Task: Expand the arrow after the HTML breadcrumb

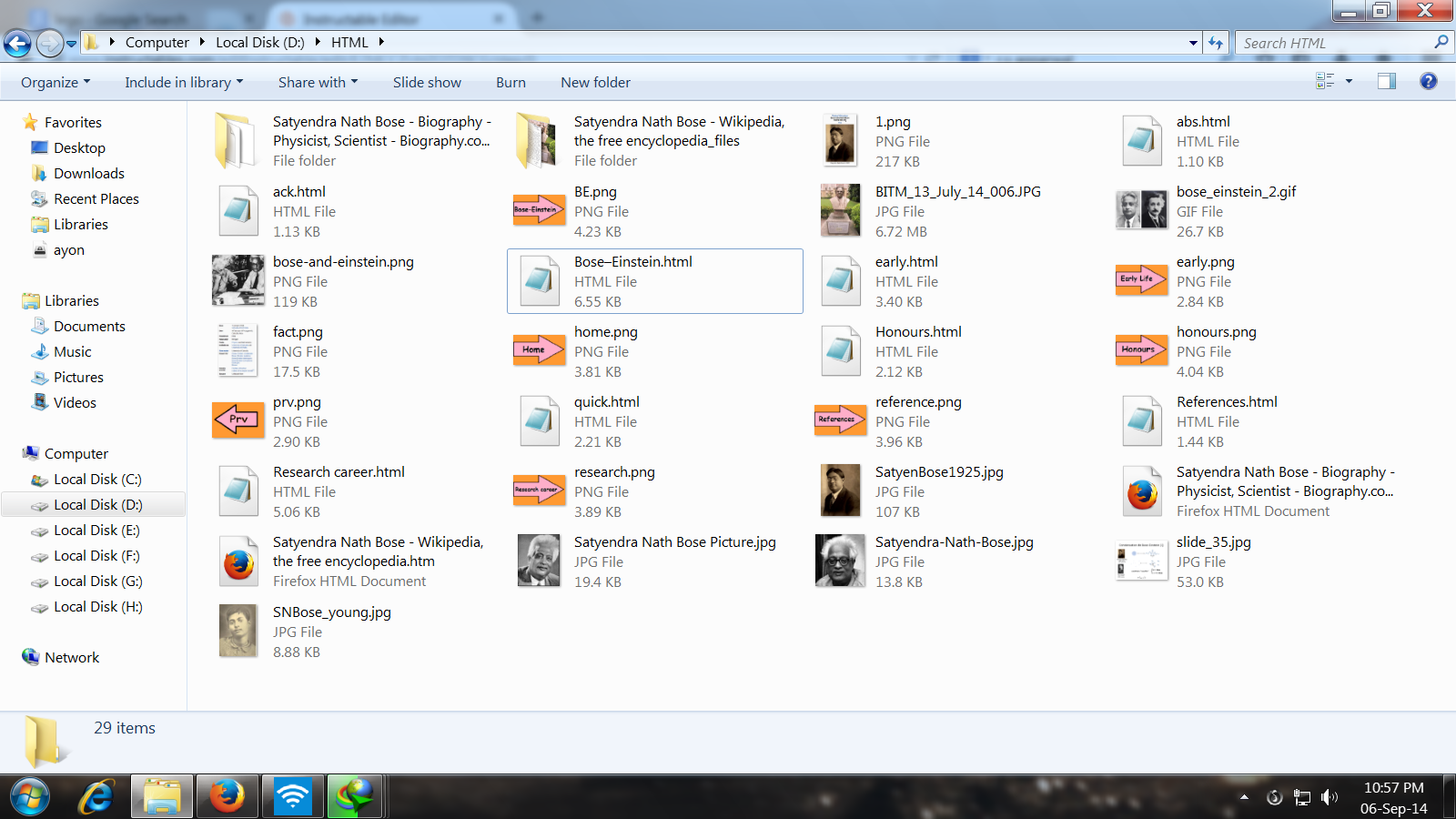Action: (x=381, y=42)
